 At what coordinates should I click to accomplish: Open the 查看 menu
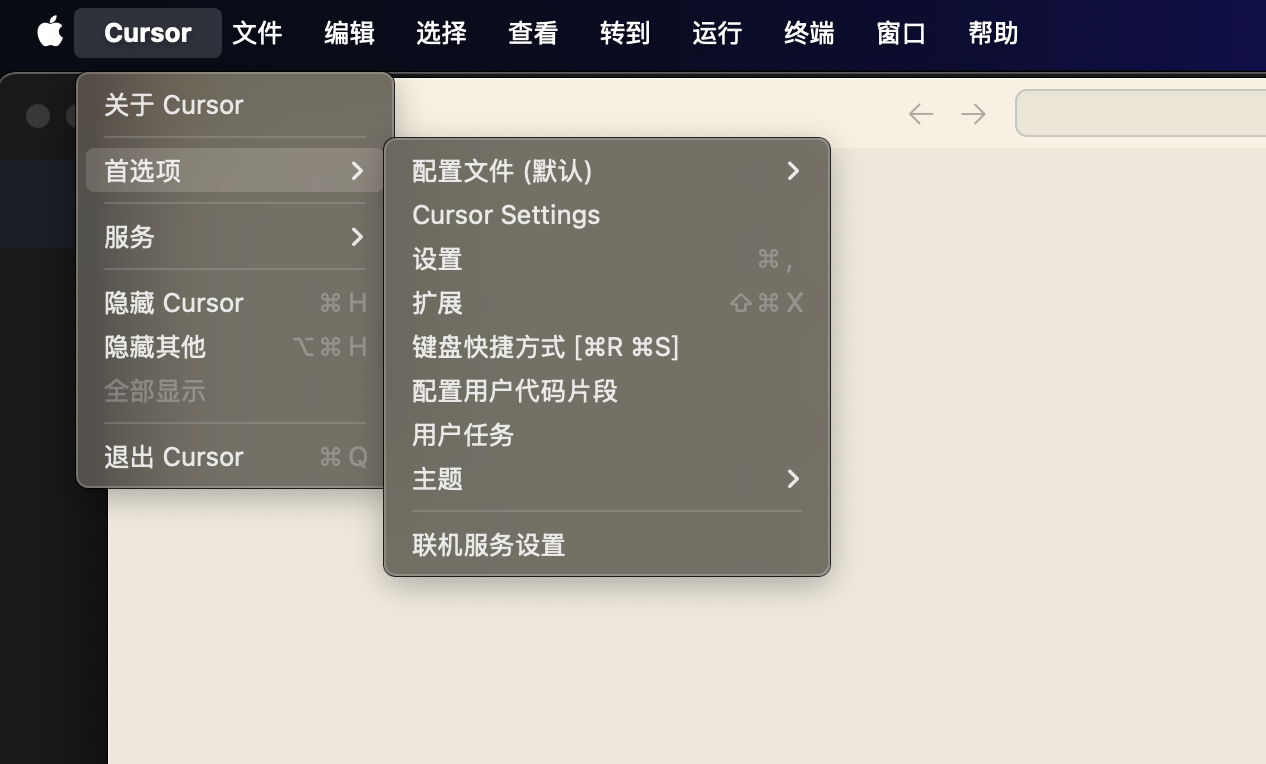[x=534, y=33]
